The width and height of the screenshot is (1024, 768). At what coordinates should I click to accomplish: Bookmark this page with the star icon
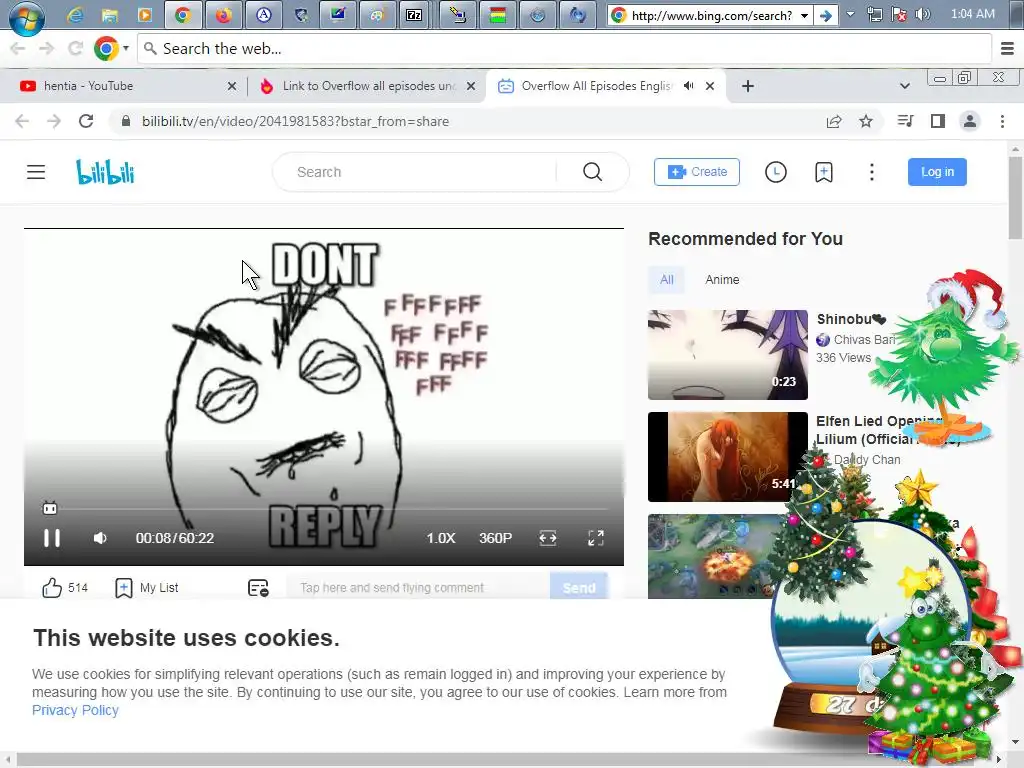click(x=866, y=121)
